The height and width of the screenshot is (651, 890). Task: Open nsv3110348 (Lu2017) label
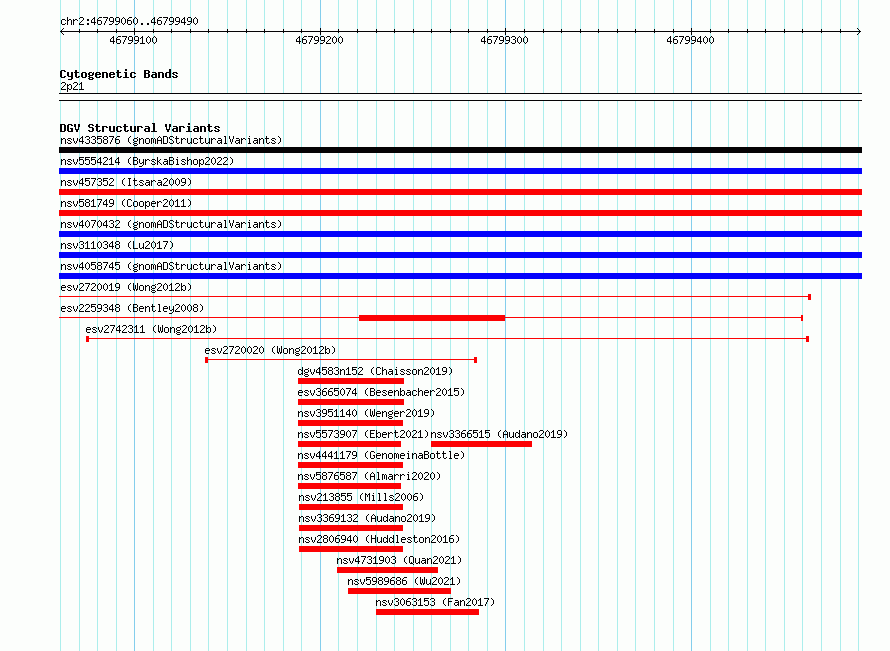[117, 245]
